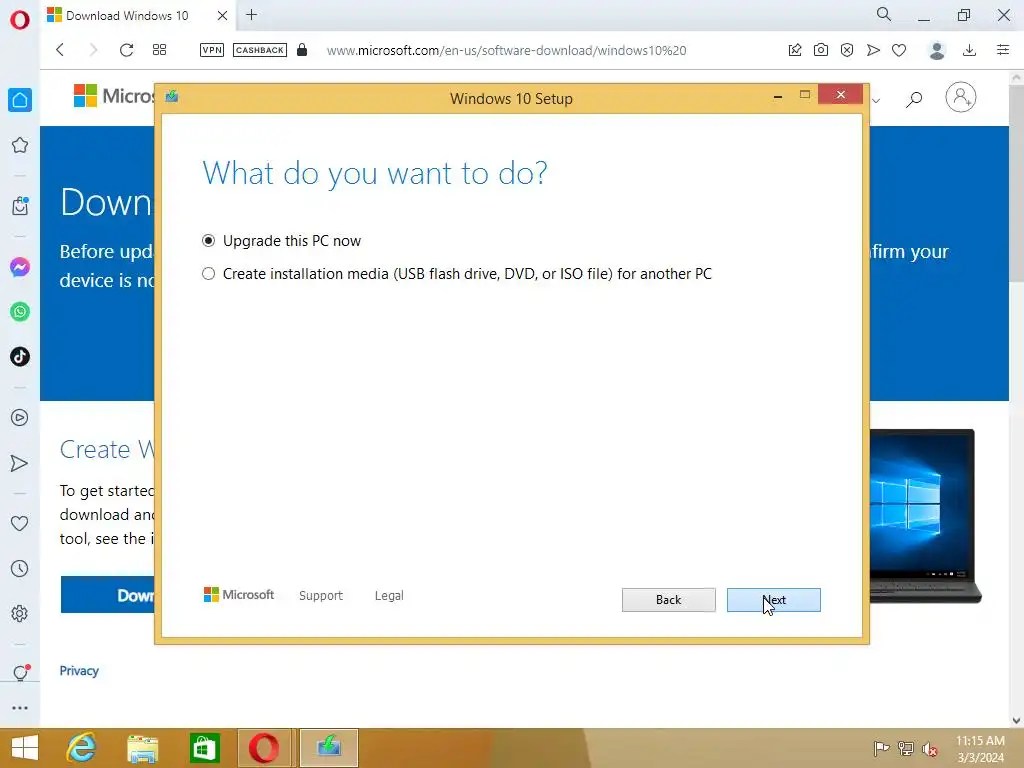Open Windows Store from taskbar
This screenshot has height=768, width=1024.
click(x=204, y=748)
